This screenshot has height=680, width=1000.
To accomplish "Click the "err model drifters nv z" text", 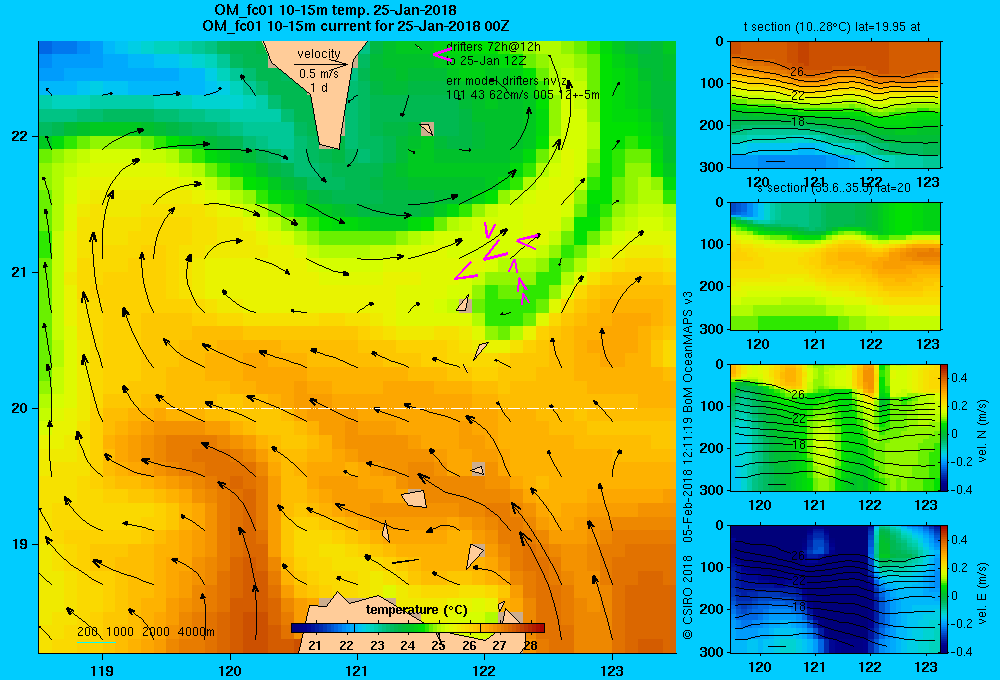I will pyautogui.click(x=506, y=81).
